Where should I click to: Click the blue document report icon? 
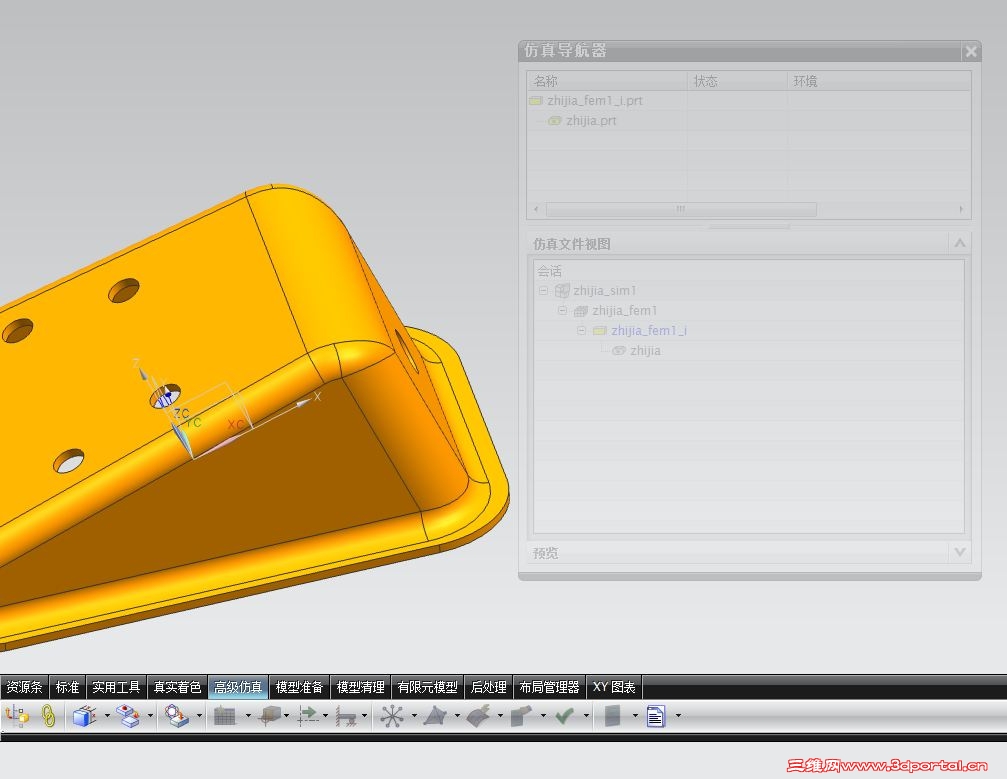coord(656,715)
